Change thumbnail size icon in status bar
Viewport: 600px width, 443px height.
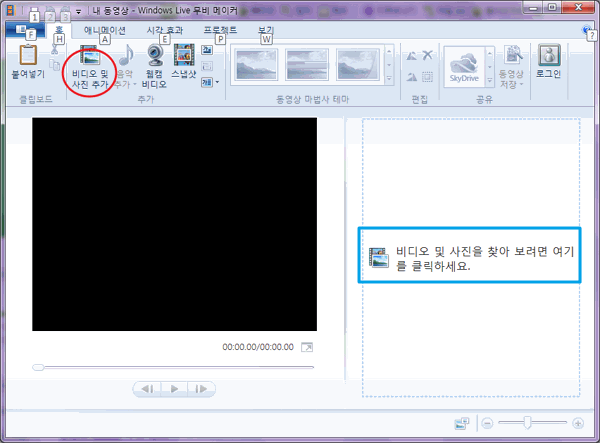461,423
